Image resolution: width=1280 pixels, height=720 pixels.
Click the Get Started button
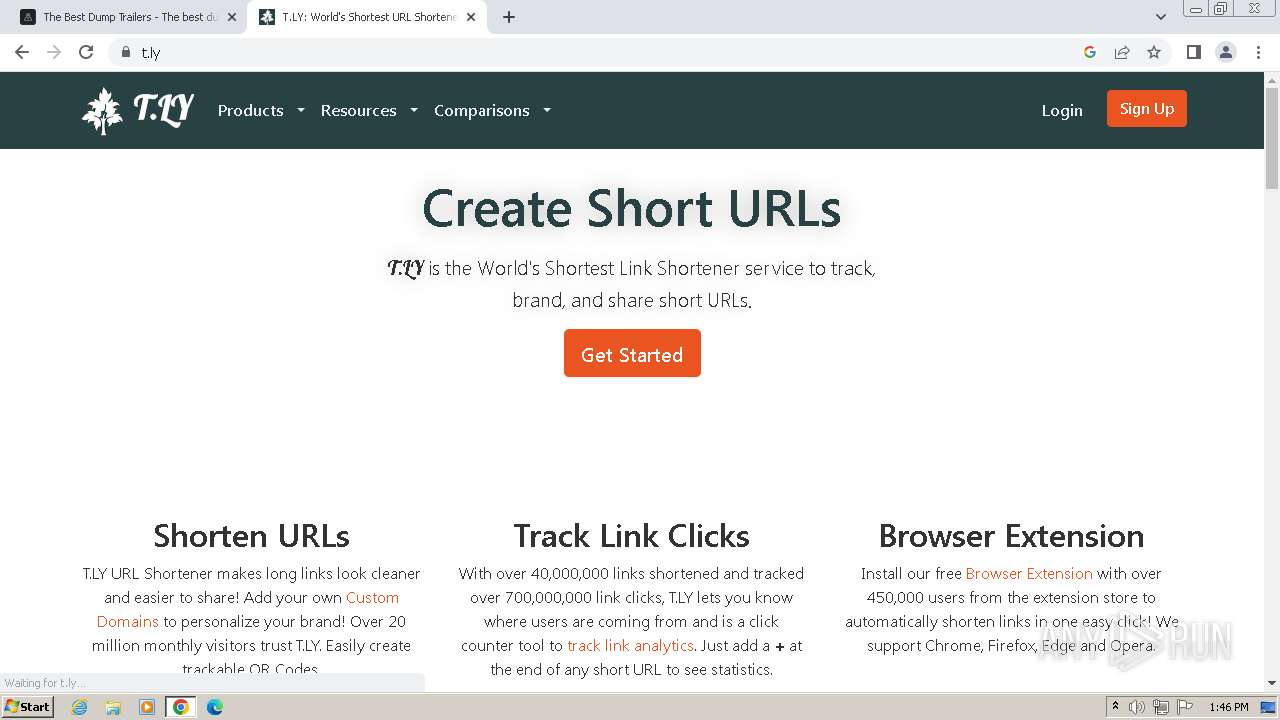tap(632, 353)
